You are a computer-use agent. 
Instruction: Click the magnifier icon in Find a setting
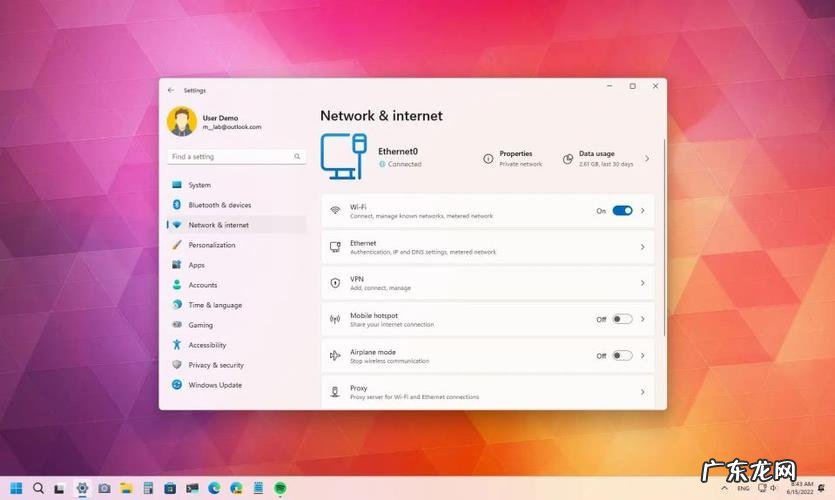297,157
